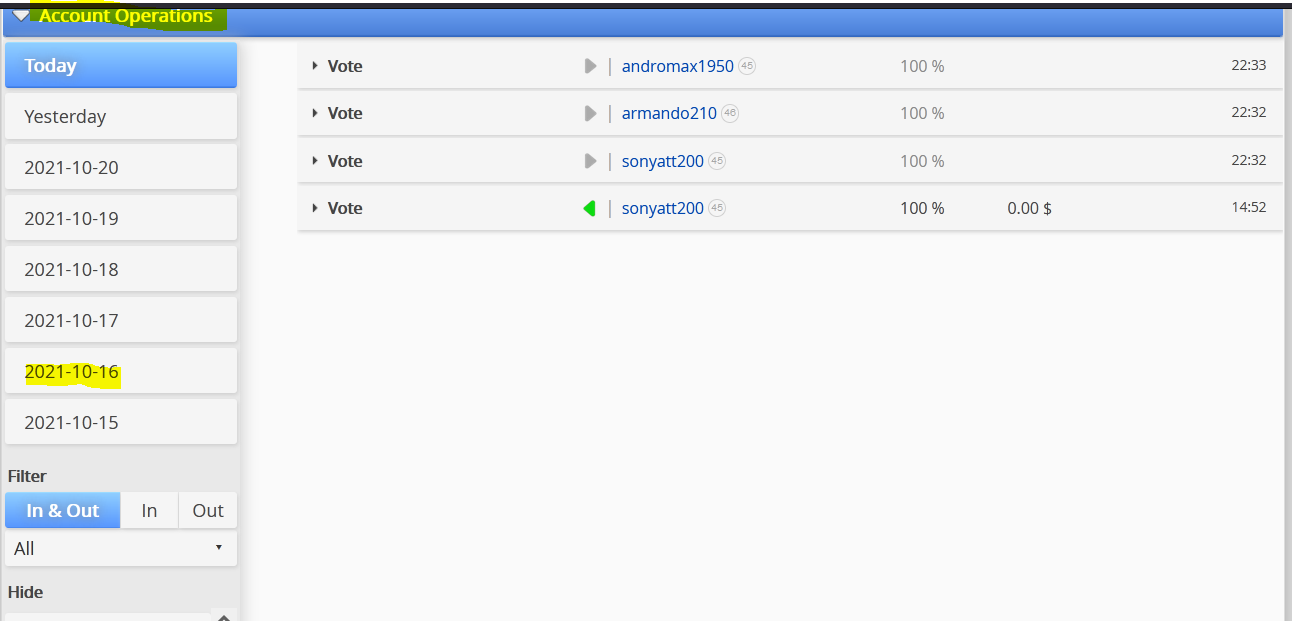Click the scroll arrow in the Hide list
The height and width of the screenshot is (621, 1292).
(x=224, y=616)
